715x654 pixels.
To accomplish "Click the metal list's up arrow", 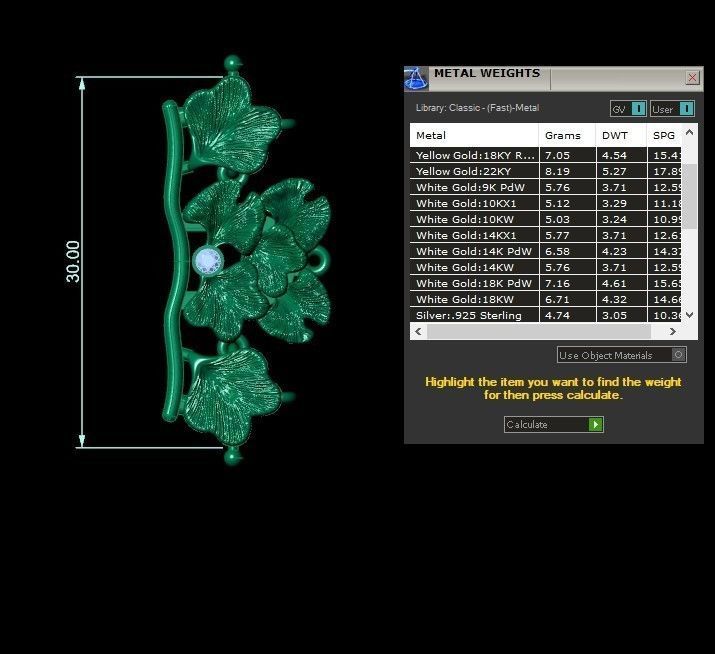I will tap(689, 132).
